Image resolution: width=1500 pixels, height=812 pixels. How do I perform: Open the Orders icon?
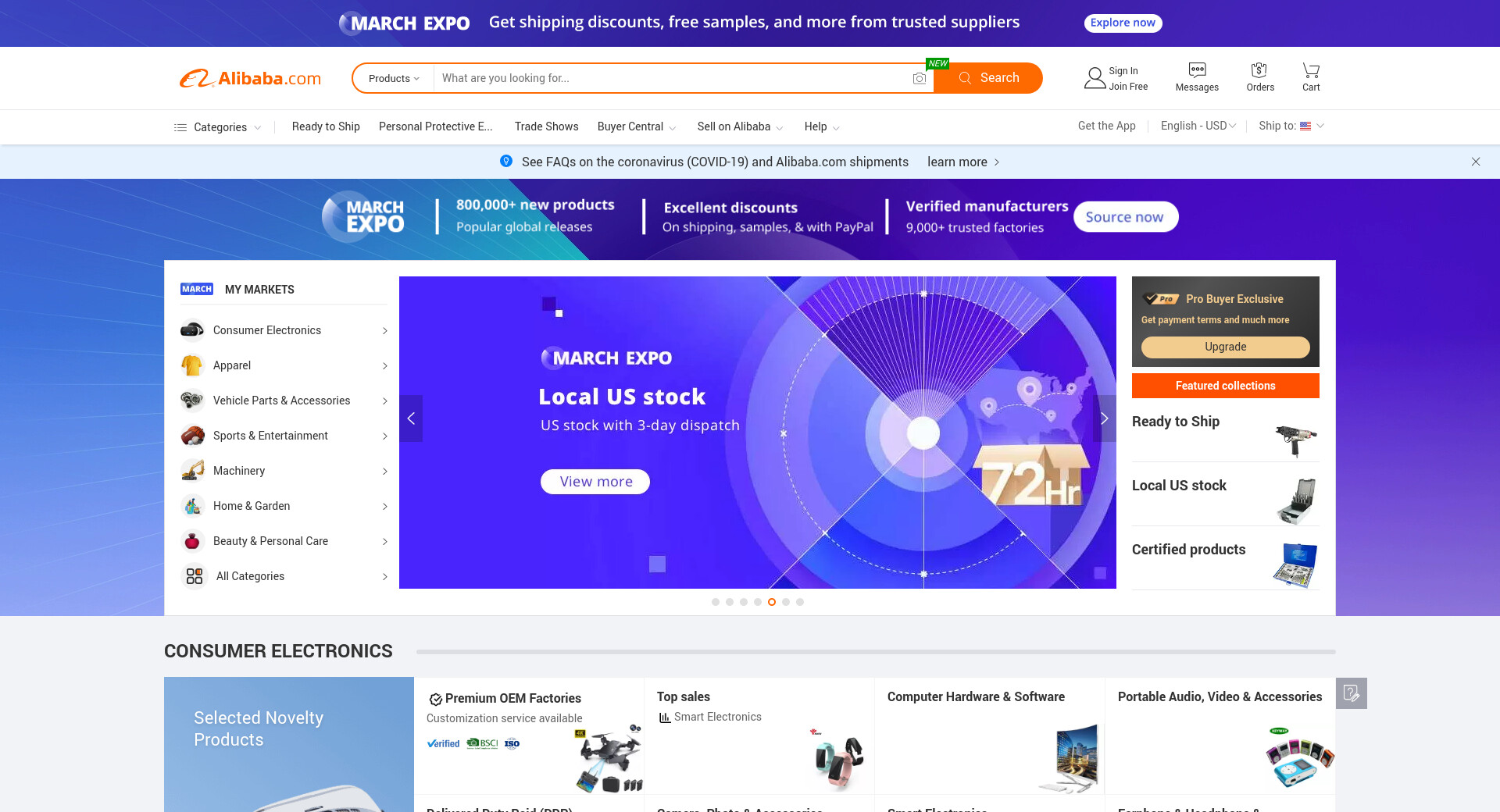click(x=1259, y=70)
